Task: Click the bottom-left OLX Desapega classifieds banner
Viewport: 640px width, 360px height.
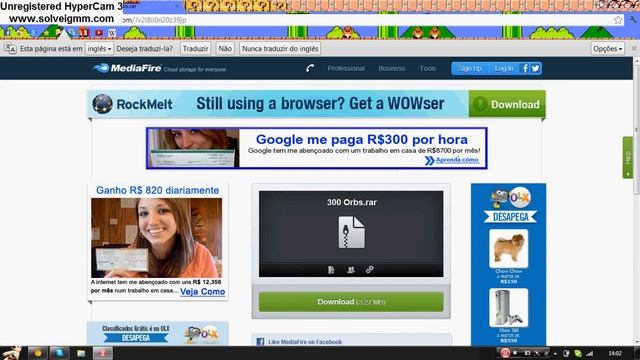Action: point(158,333)
